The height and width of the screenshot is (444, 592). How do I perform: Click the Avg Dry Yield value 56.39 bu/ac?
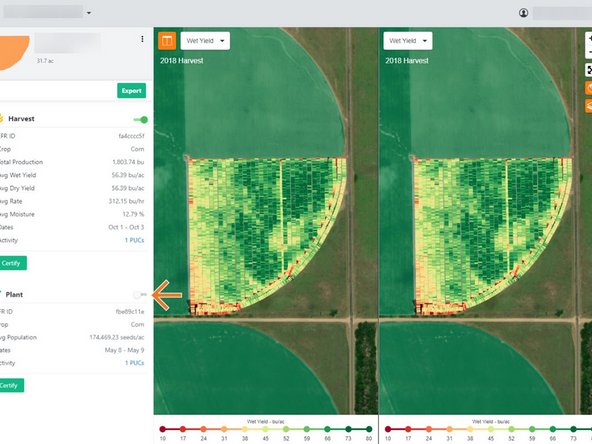128,188
